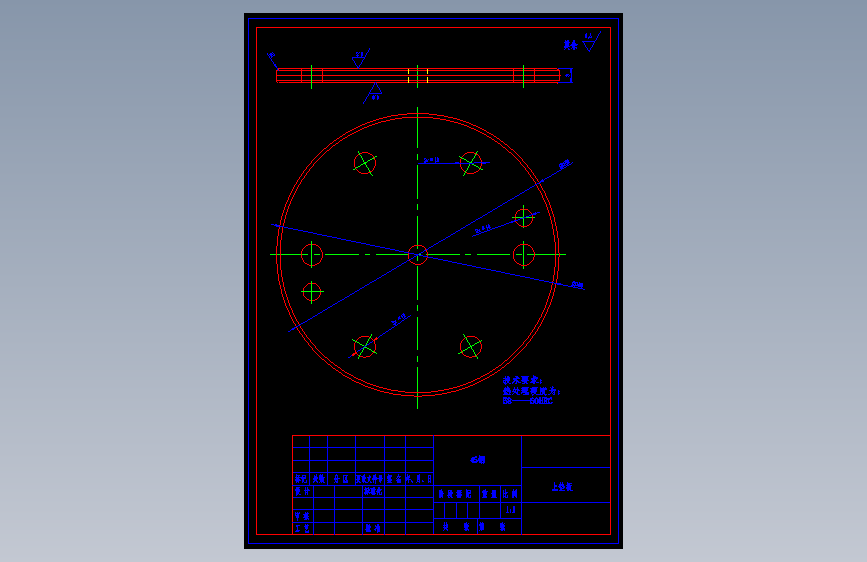The image size is (867, 562).
Task: Click the 工艺 row label
Action: 302,528
